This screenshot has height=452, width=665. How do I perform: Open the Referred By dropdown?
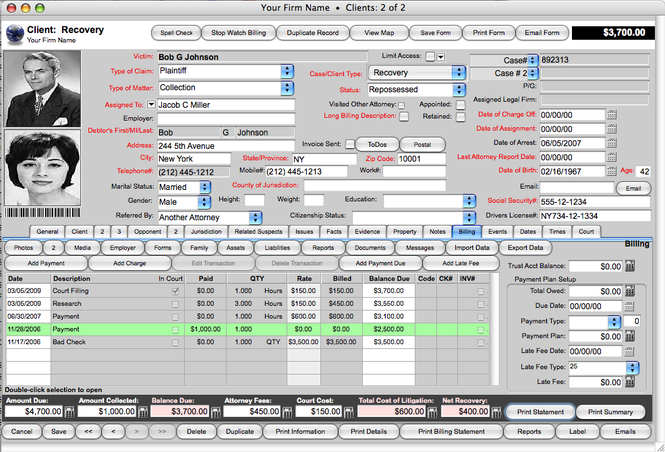[x=255, y=218]
